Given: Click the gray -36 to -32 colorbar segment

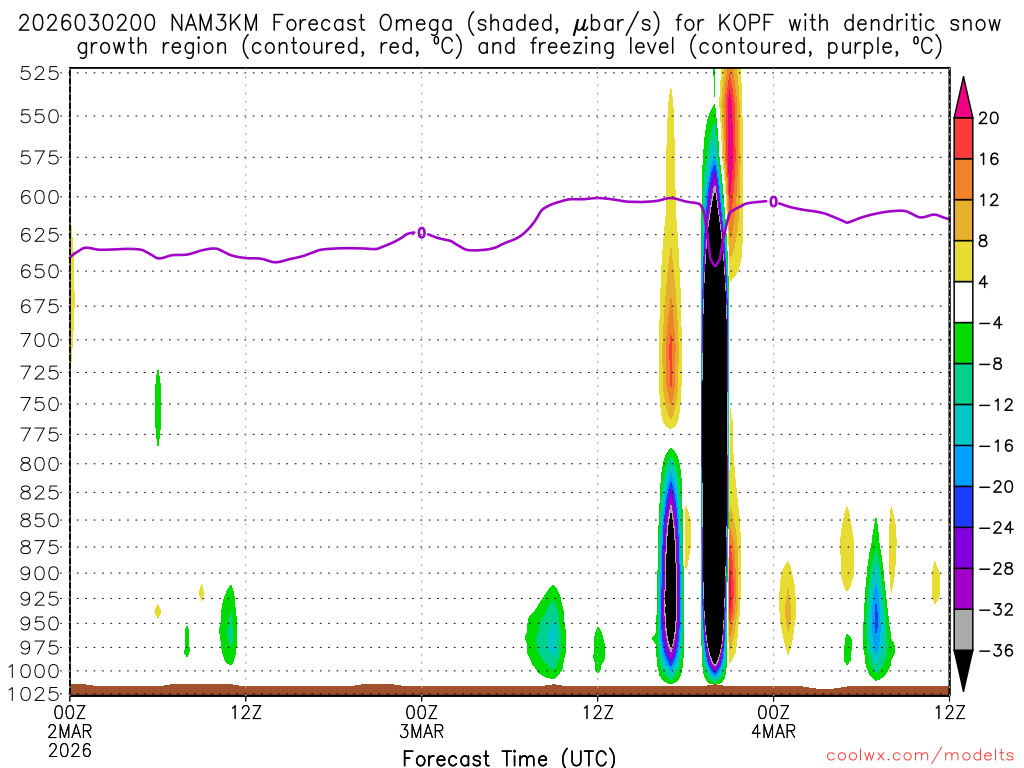Looking at the screenshot, I should tap(963, 630).
